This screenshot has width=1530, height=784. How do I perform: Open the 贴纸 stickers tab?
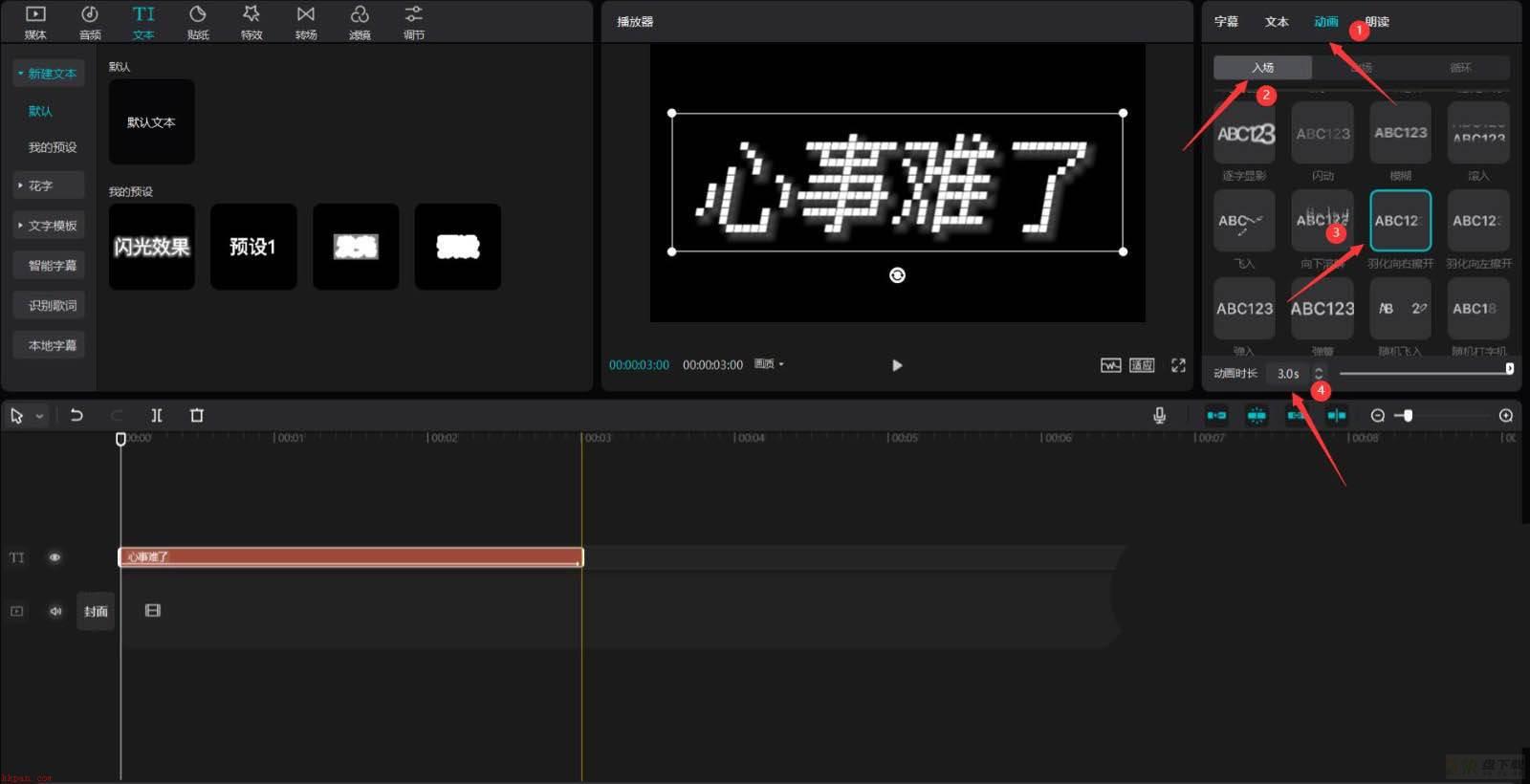[x=198, y=22]
